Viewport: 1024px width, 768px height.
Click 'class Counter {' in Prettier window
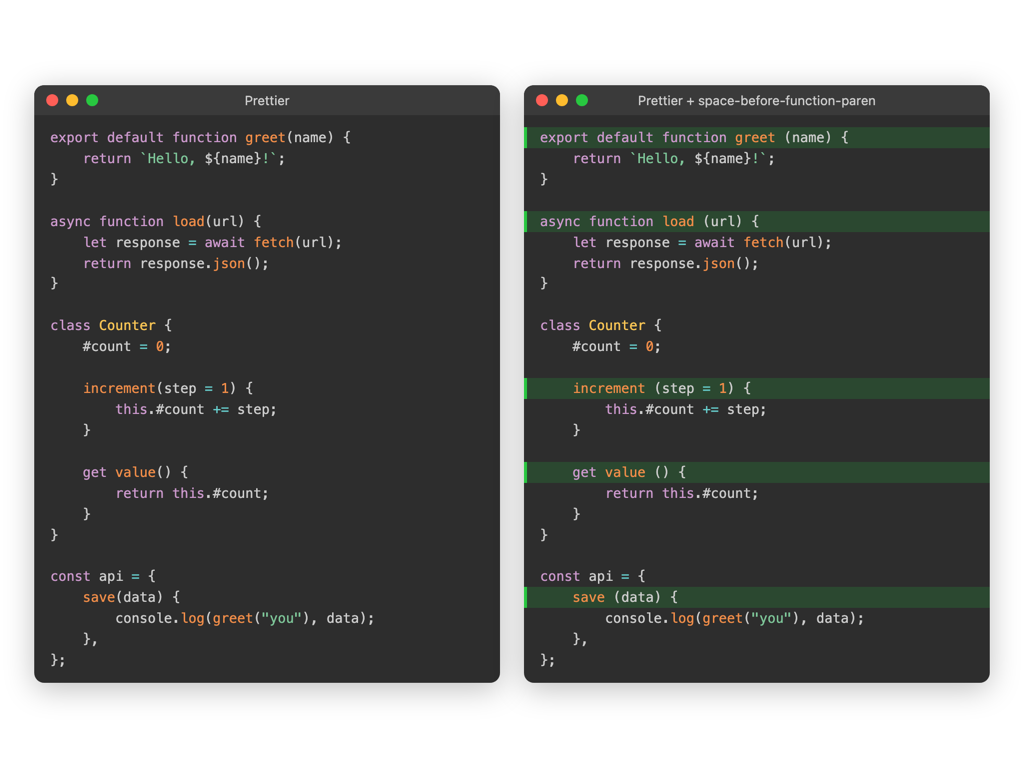click(x=111, y=325)
